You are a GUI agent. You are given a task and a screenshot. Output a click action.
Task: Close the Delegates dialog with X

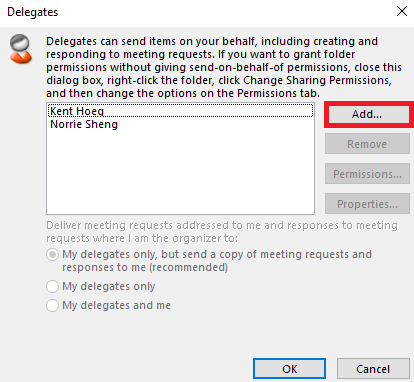(x=402, y=11)
